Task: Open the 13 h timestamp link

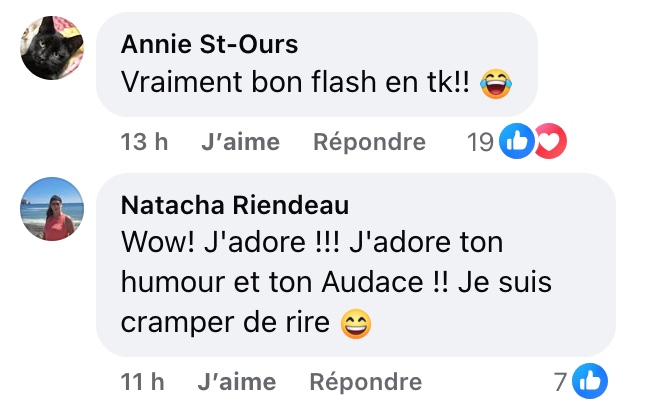Action: point(144,142)
